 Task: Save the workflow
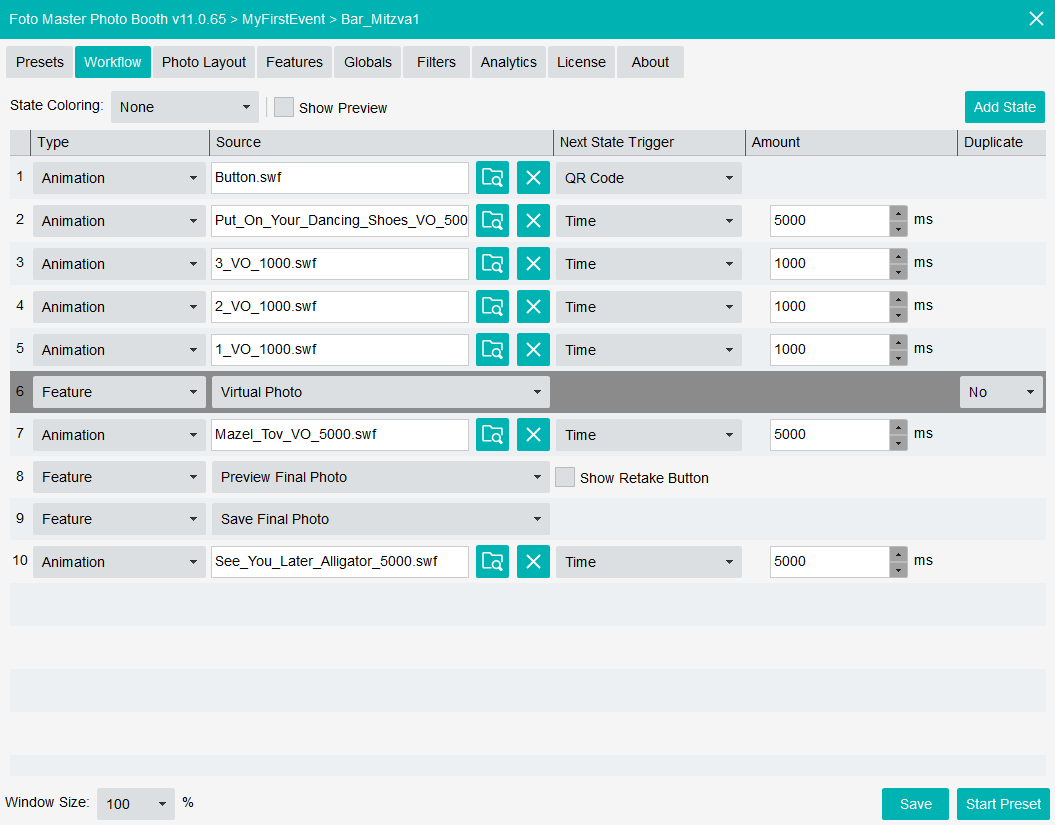point(915,804)
